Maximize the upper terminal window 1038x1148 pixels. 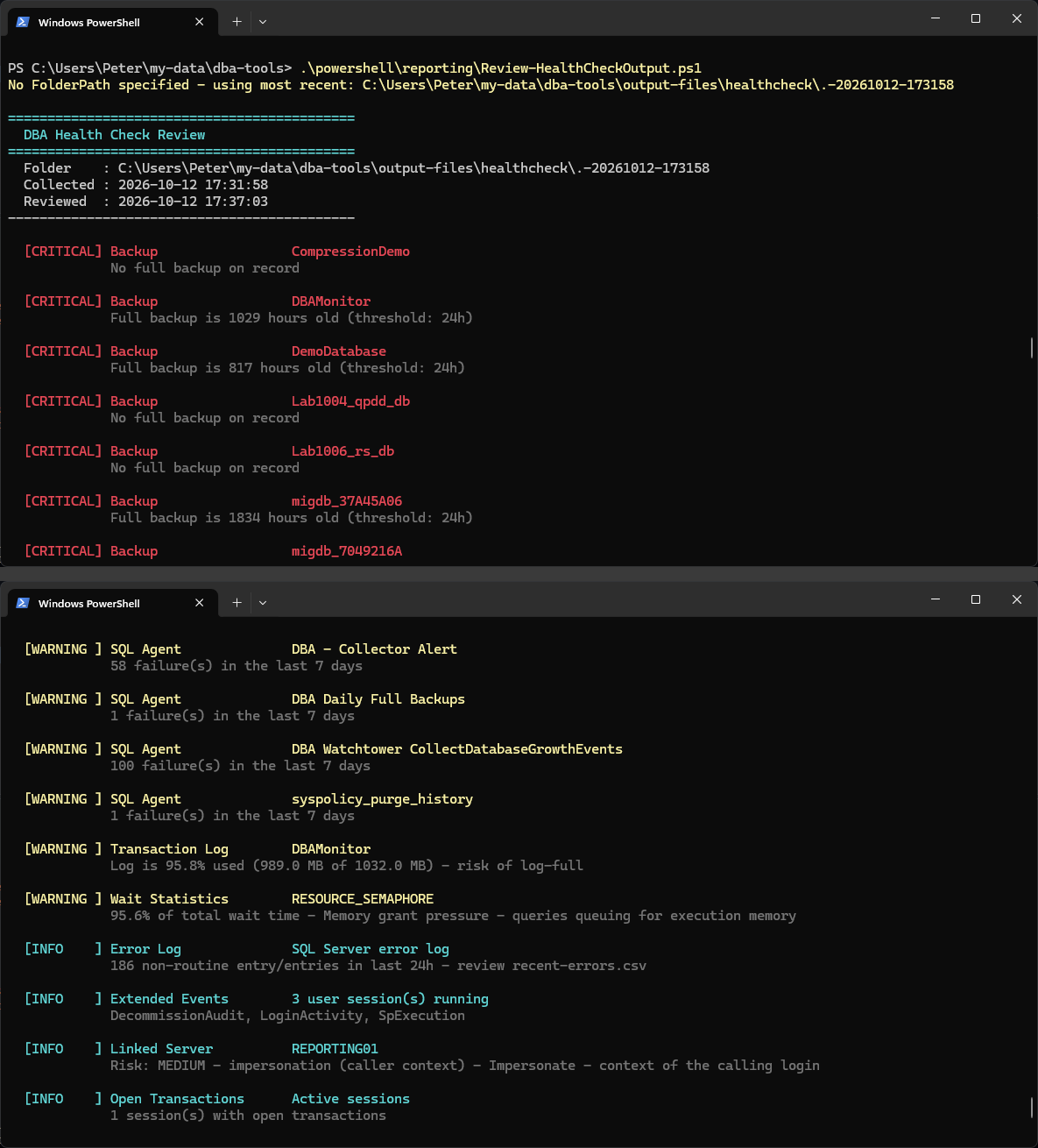coord(976,18)
